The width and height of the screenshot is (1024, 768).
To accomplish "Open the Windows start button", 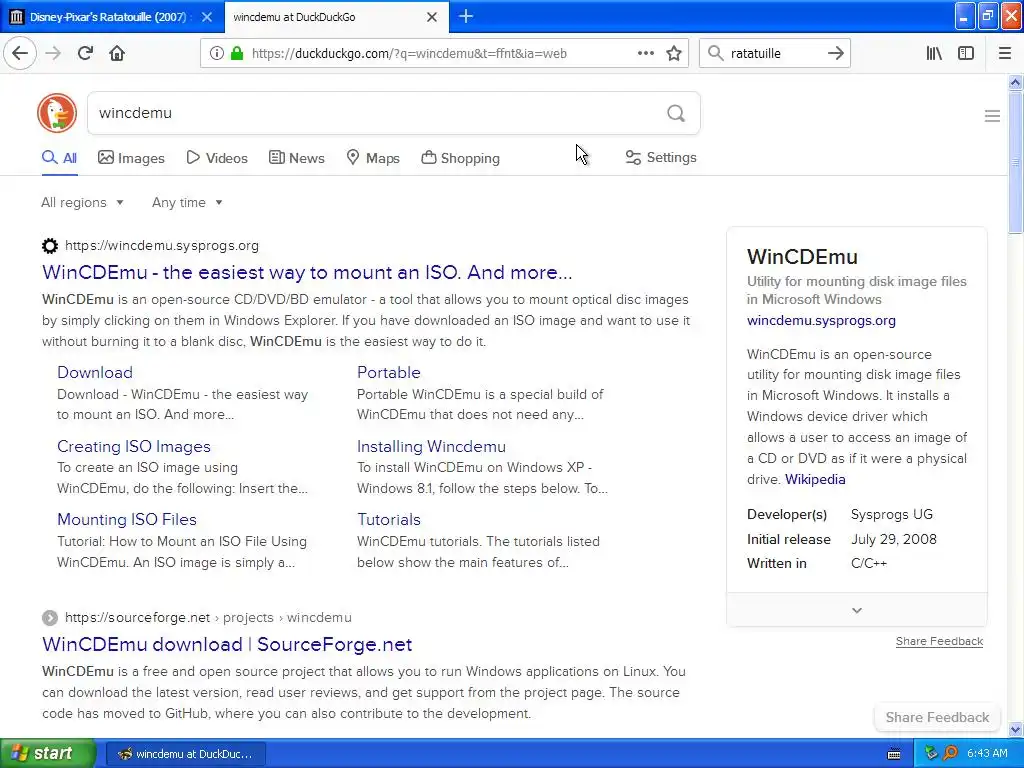I will tap(47, 753).
